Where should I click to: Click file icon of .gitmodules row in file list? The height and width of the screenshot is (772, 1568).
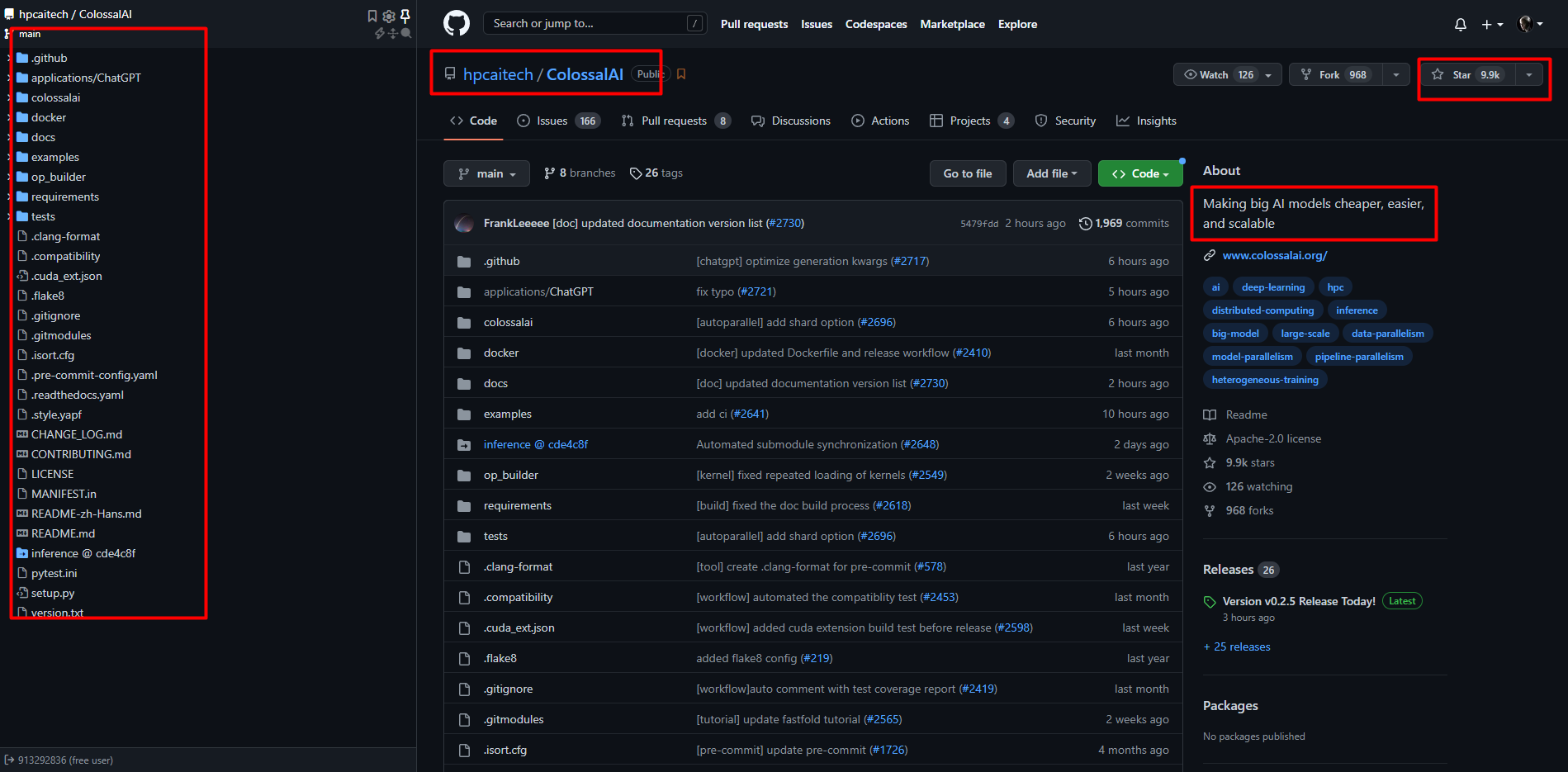[464, 720]
